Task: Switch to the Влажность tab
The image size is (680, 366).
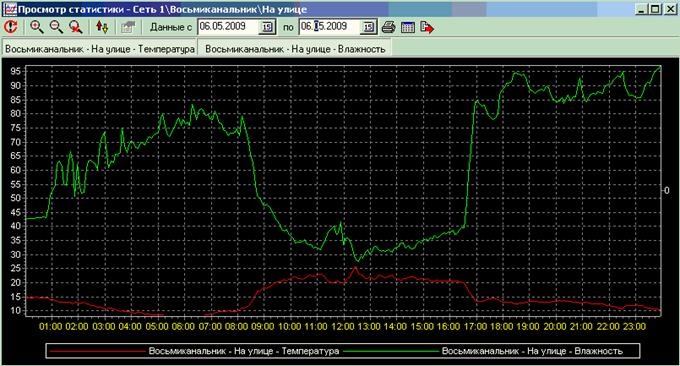Action: (x=295, y=49)
